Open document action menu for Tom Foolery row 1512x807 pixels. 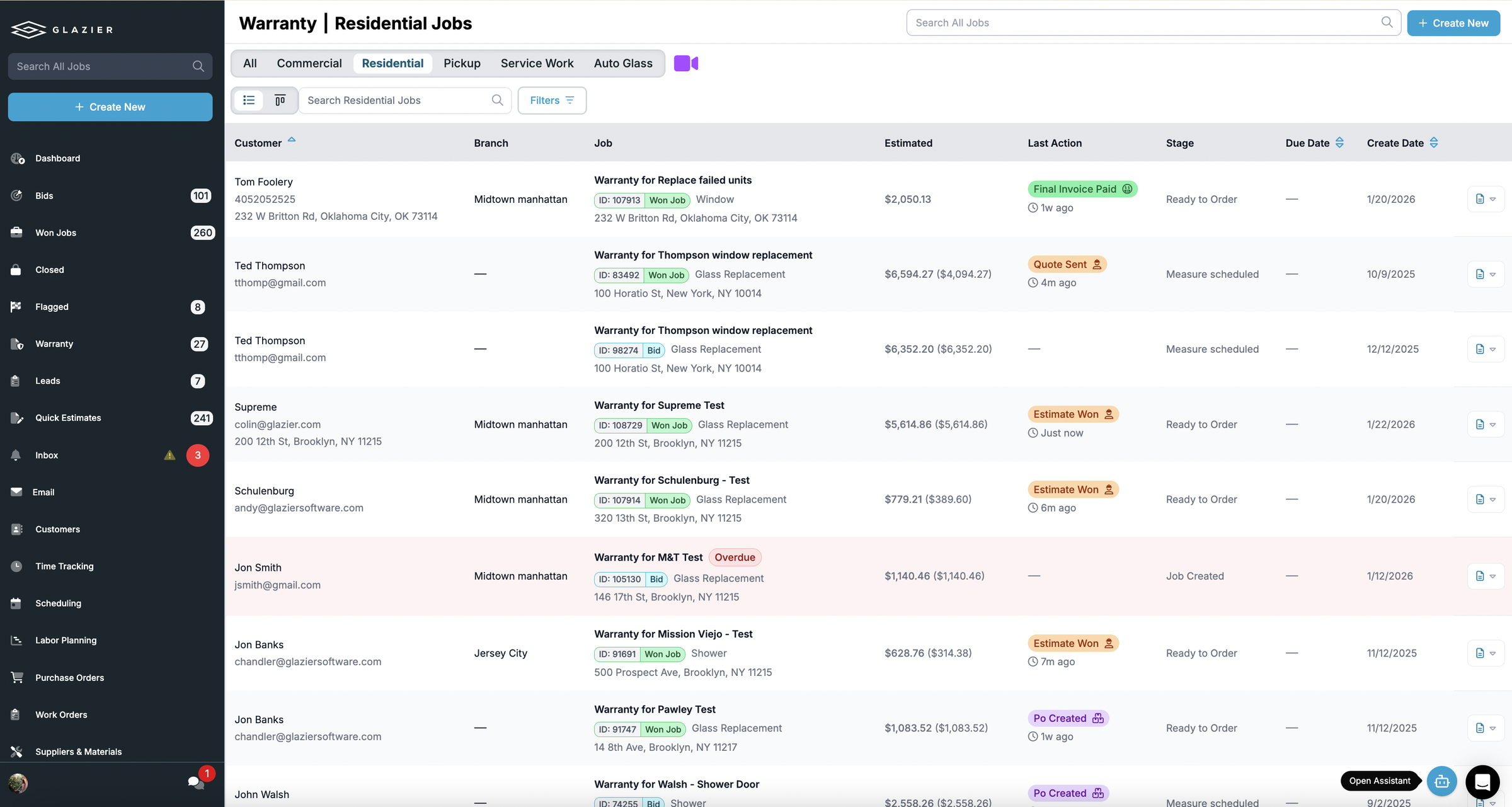[1486, 199]
